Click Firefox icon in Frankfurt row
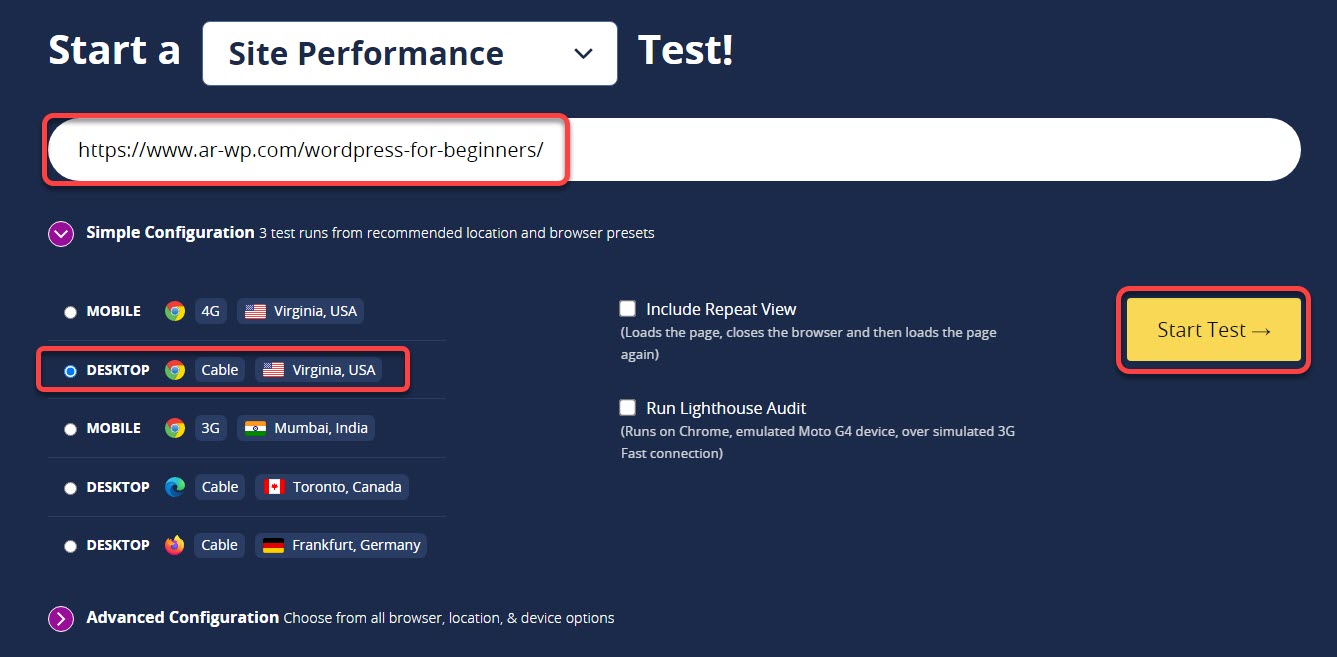The image size is (1337, 657). [175, 545]
